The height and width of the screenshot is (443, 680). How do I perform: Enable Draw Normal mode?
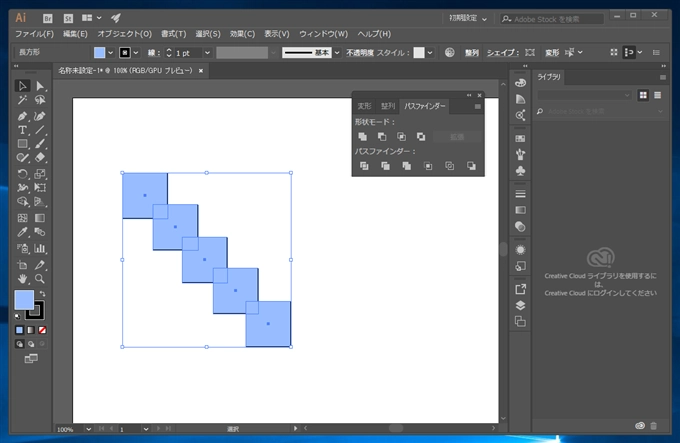click(20, 344)
